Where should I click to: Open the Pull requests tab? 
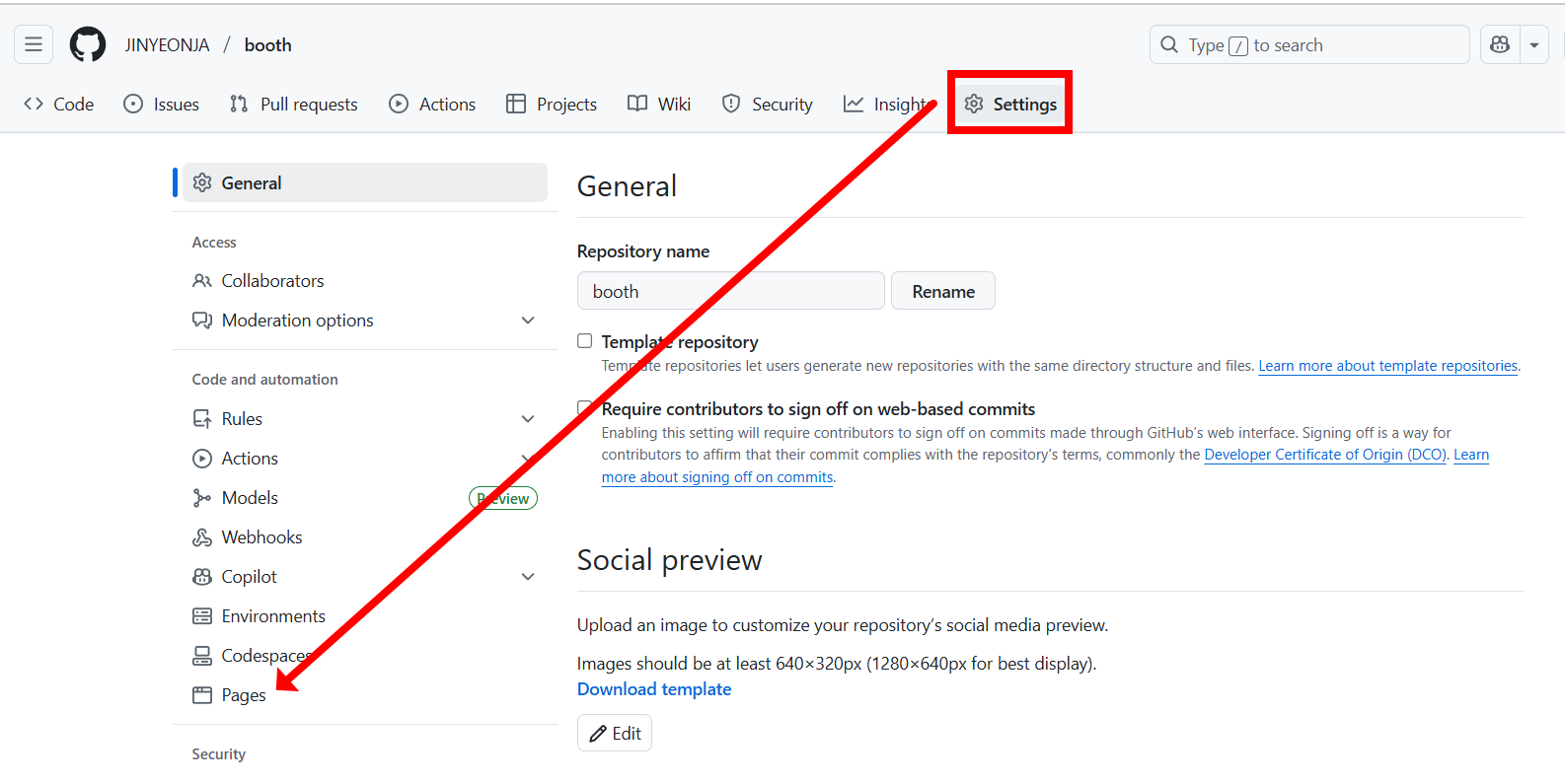[294, 104]
